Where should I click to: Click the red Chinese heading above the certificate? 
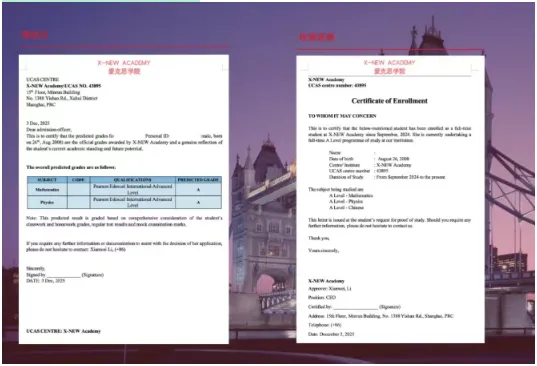317,37
